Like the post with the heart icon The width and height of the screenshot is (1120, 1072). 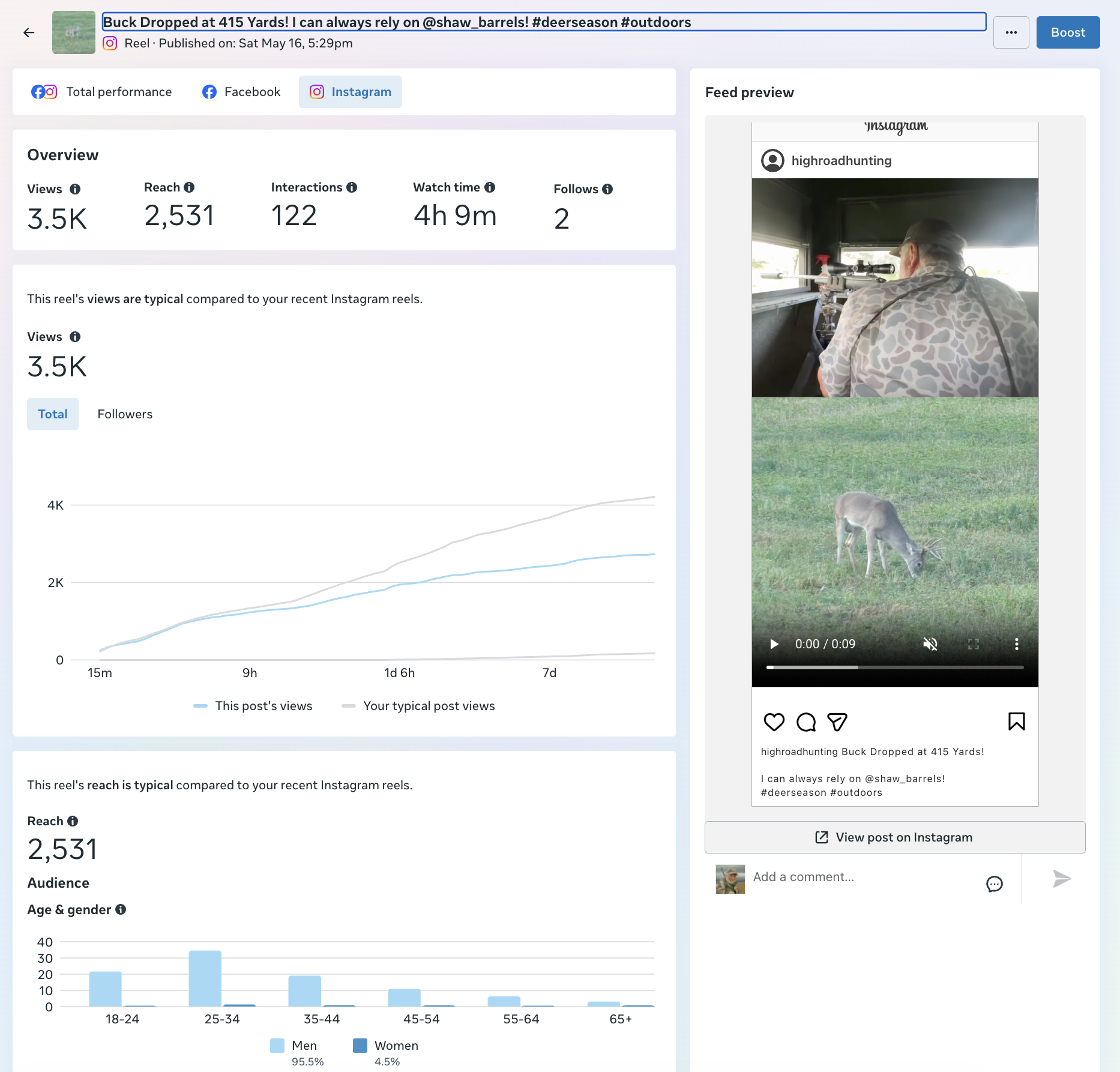coord(774,721)
